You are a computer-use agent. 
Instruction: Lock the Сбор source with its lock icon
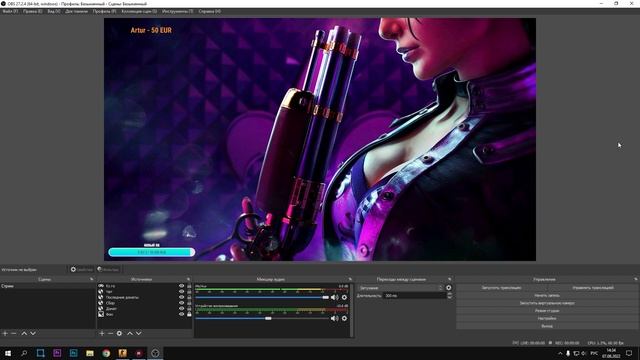pyautogui.click(x=189, y=303)
